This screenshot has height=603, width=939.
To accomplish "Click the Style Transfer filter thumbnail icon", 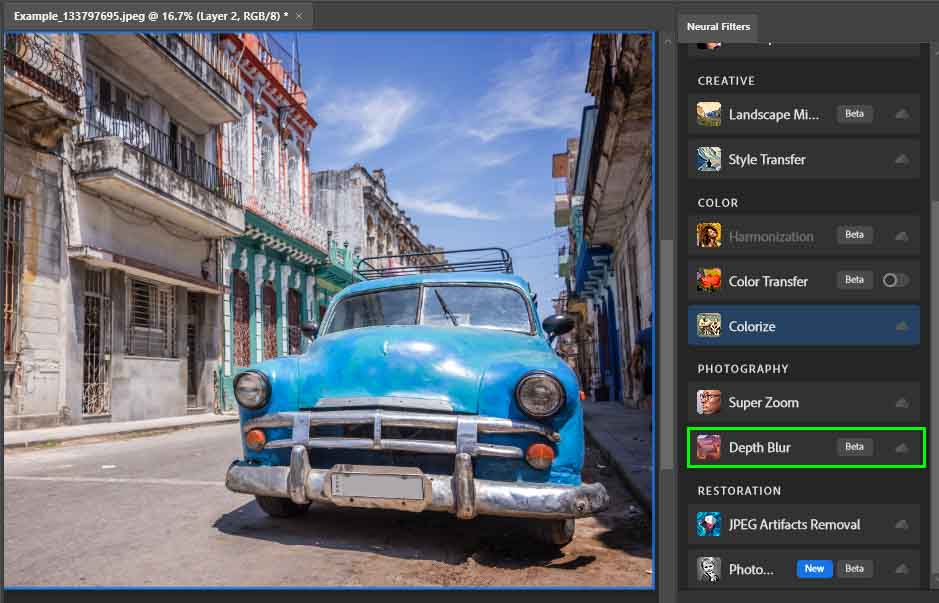I will tap(708, 159).
